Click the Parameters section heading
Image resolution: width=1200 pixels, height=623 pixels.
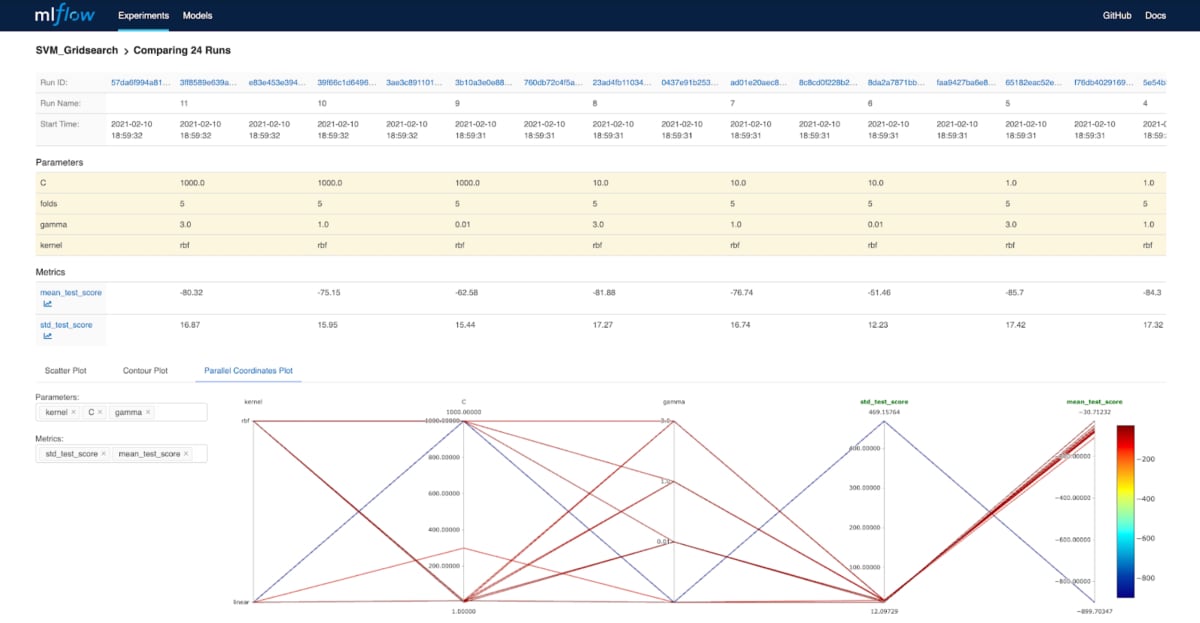[59, 161]
